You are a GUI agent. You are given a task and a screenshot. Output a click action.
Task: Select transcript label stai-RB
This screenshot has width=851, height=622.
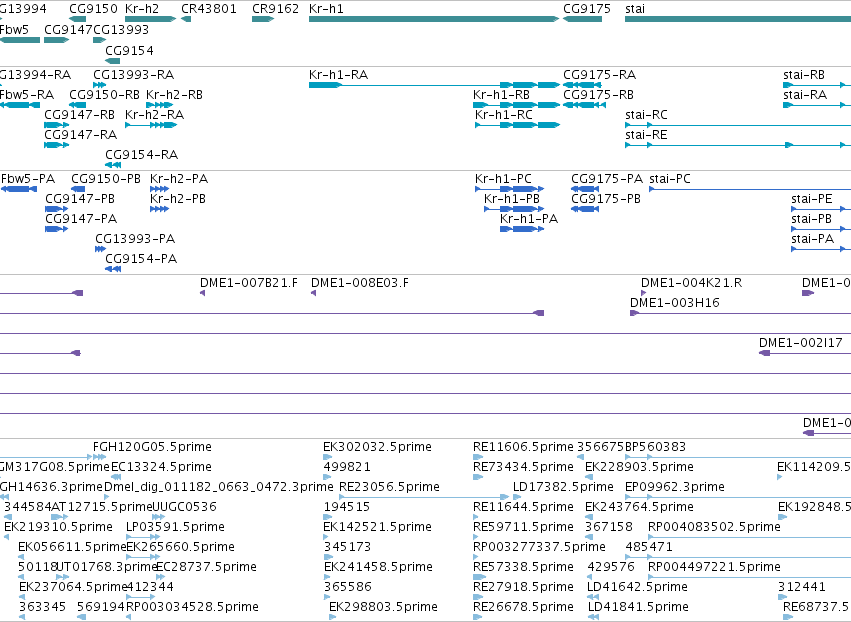point(804,74)
